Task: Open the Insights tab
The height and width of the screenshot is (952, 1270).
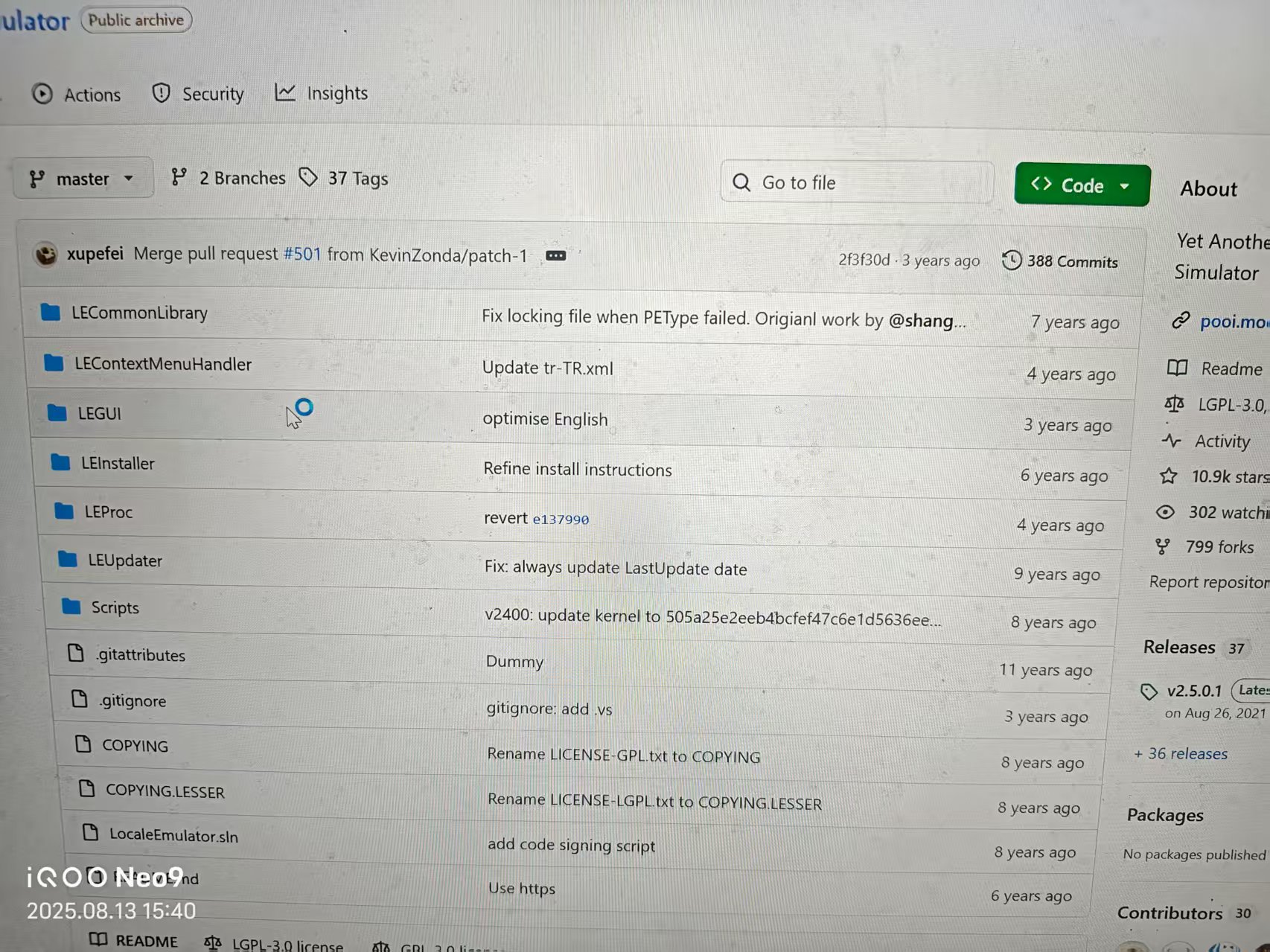Action: click(x=322, y=93)
